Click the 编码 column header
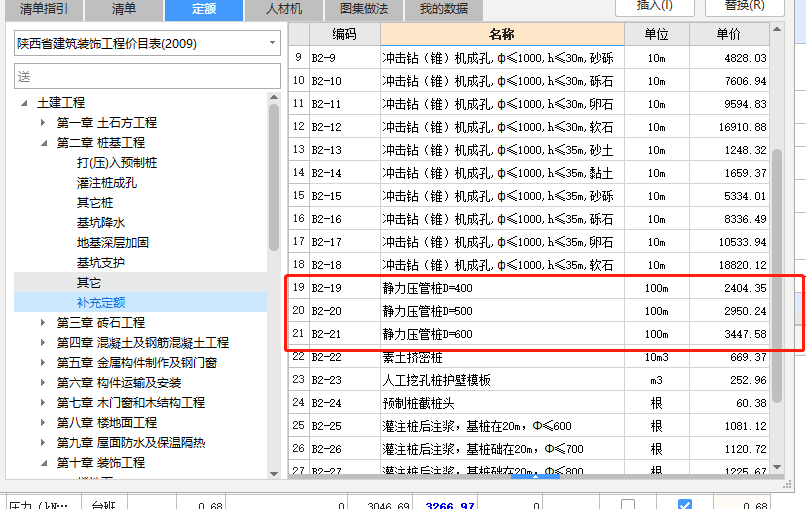The width and height of the screenshot is (806, 509). (344, 34)
